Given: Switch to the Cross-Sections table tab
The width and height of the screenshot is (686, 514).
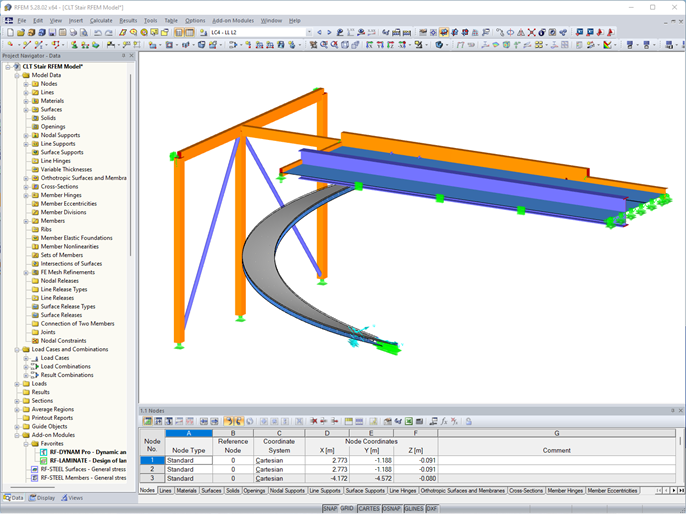Looking at the screenshot, I should click(x=526, y=491).
